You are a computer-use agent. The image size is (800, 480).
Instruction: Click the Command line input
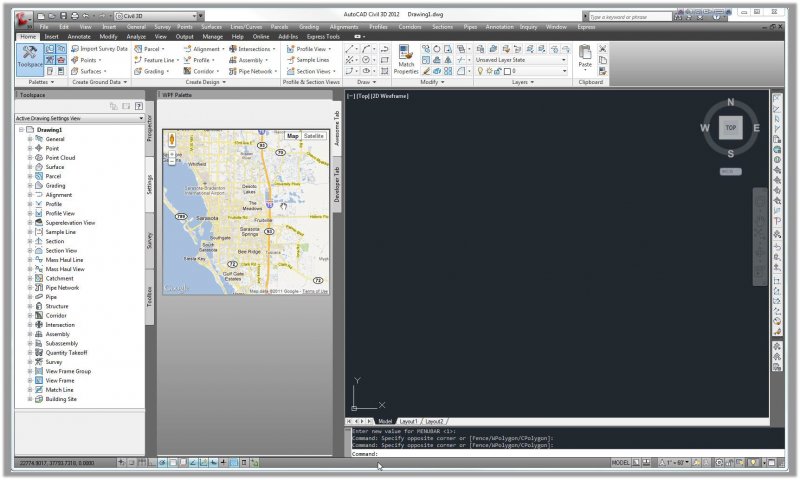[x=567, y=453]
